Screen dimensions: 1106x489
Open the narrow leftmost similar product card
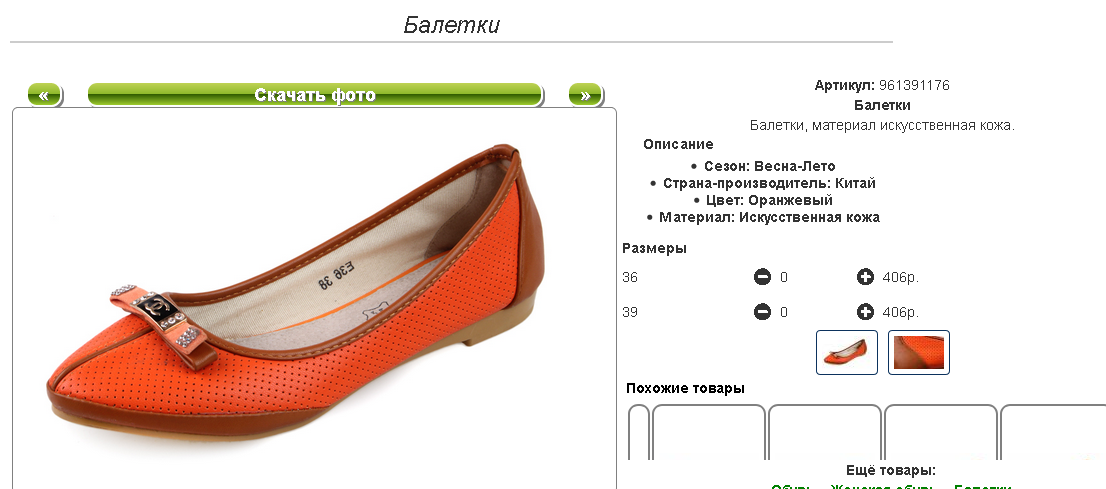click(638, 433)
